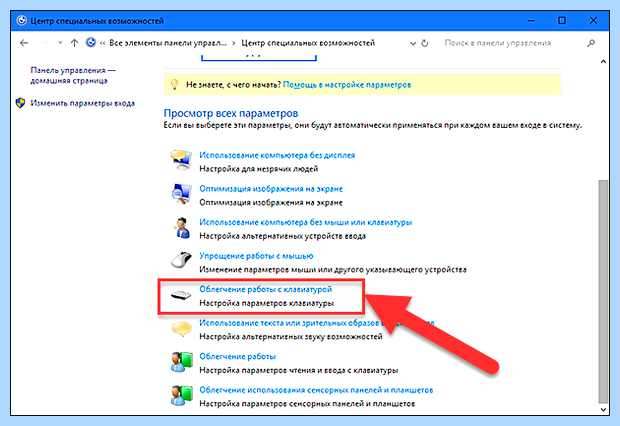Open 'Использование компьютера без дисплея'
620x426 pixels.
coord(277,155)
